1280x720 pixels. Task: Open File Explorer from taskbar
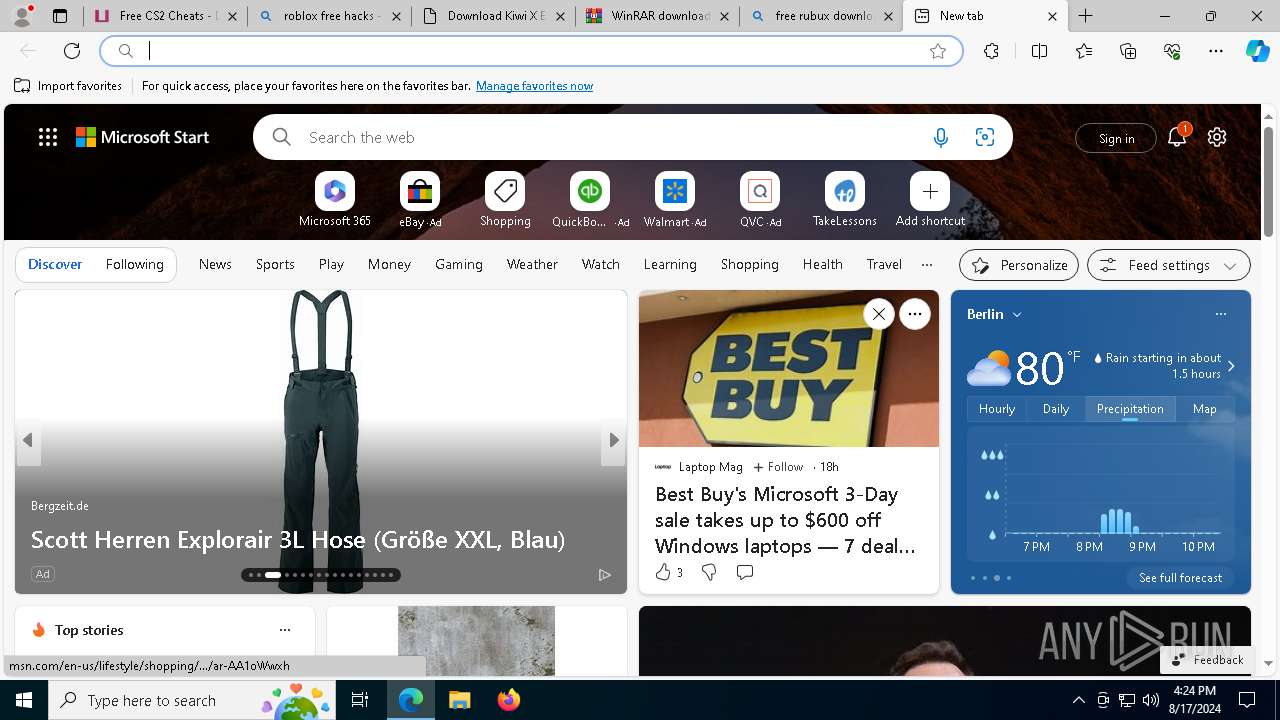click(x=459, y=700)
